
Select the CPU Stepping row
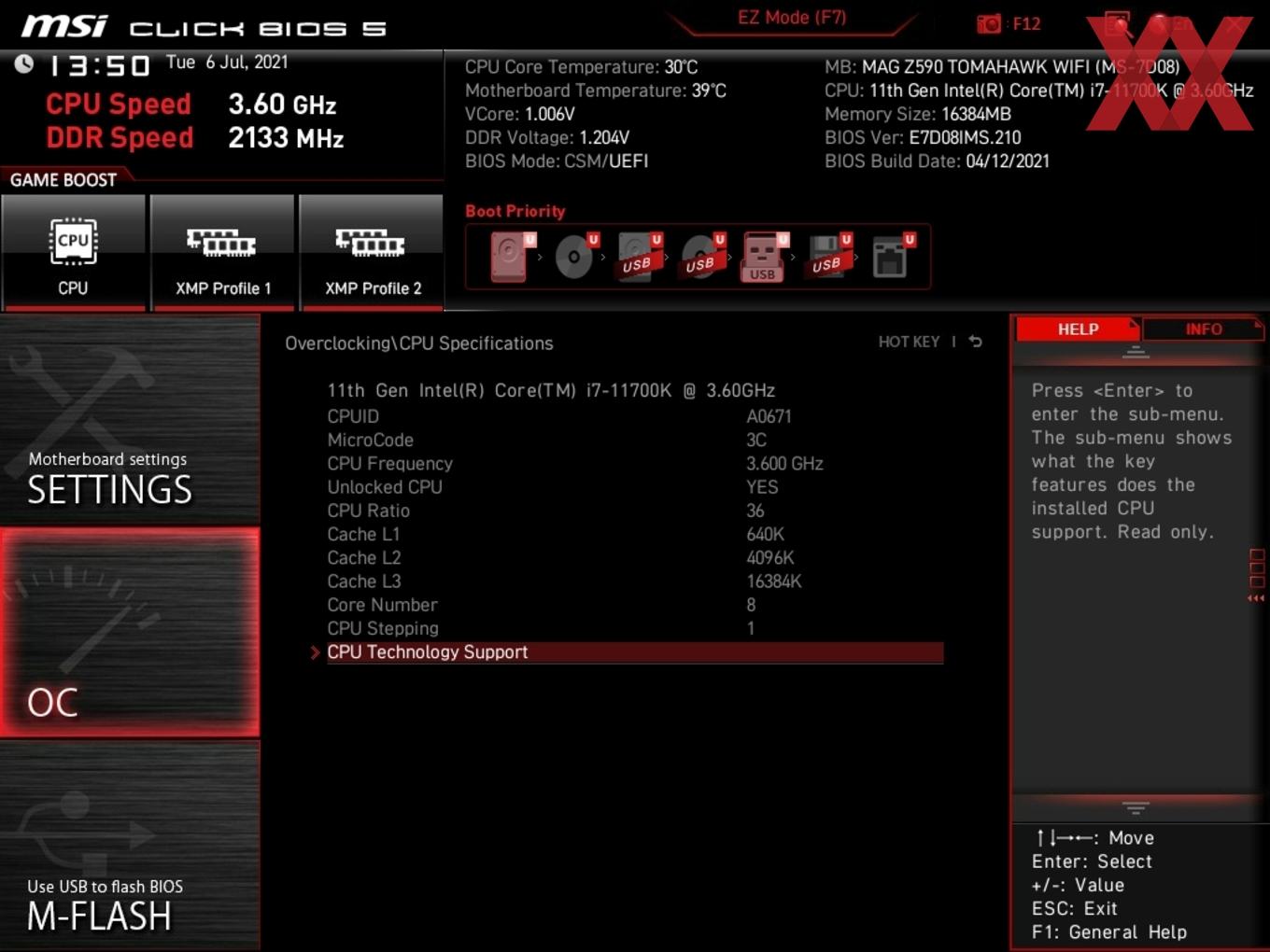click(x=635, y=628)
